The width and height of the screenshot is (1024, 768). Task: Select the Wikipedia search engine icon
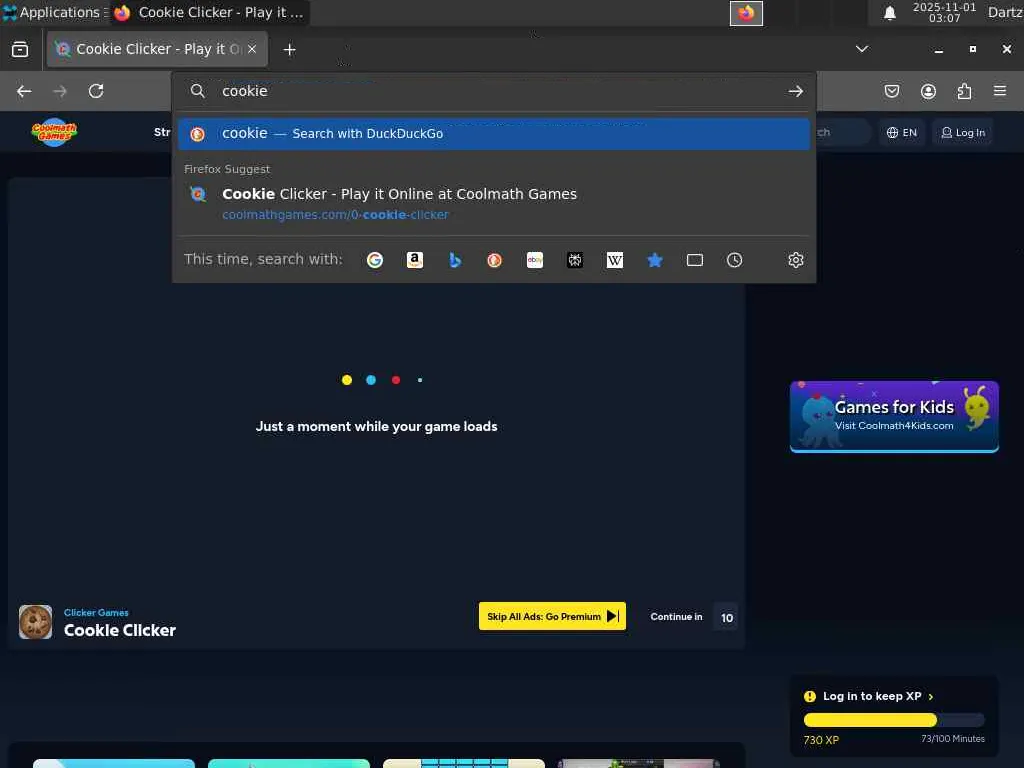coord(615,260)
